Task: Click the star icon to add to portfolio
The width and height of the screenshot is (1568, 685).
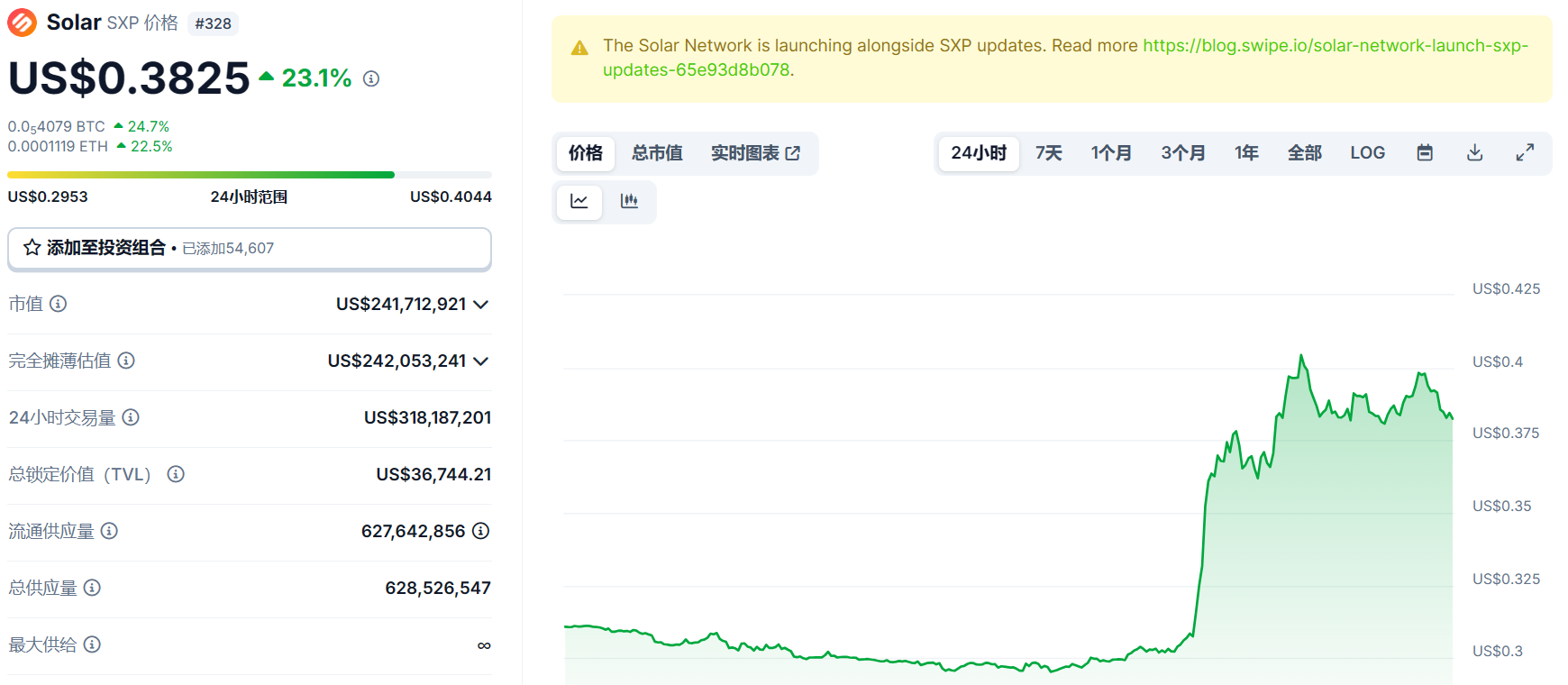Action: [32, 248]
